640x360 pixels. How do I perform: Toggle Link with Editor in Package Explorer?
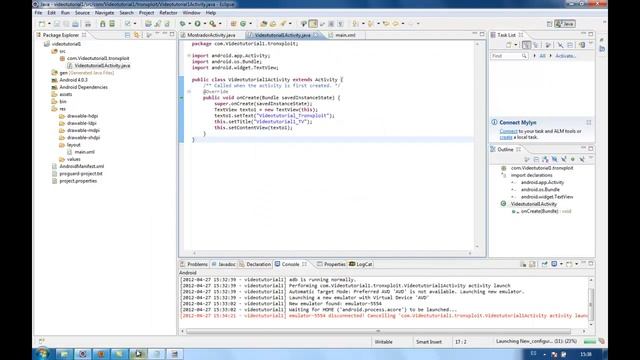pyautogui.click(x=137, y=35)
